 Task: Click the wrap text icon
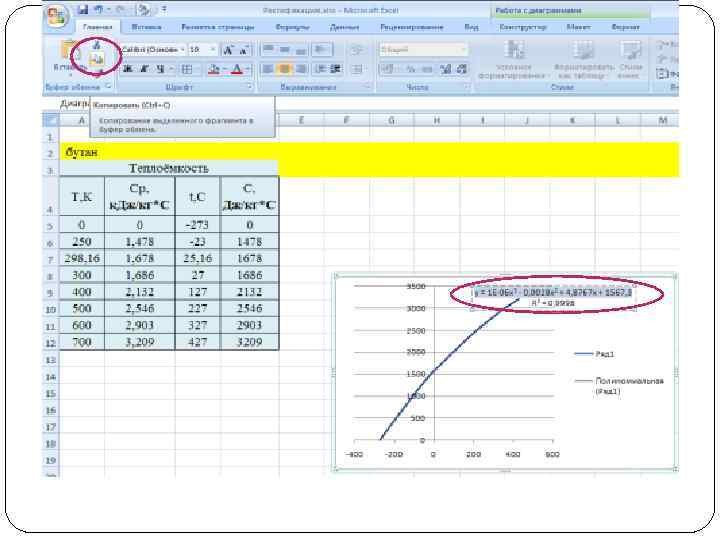tap(357, 50)
